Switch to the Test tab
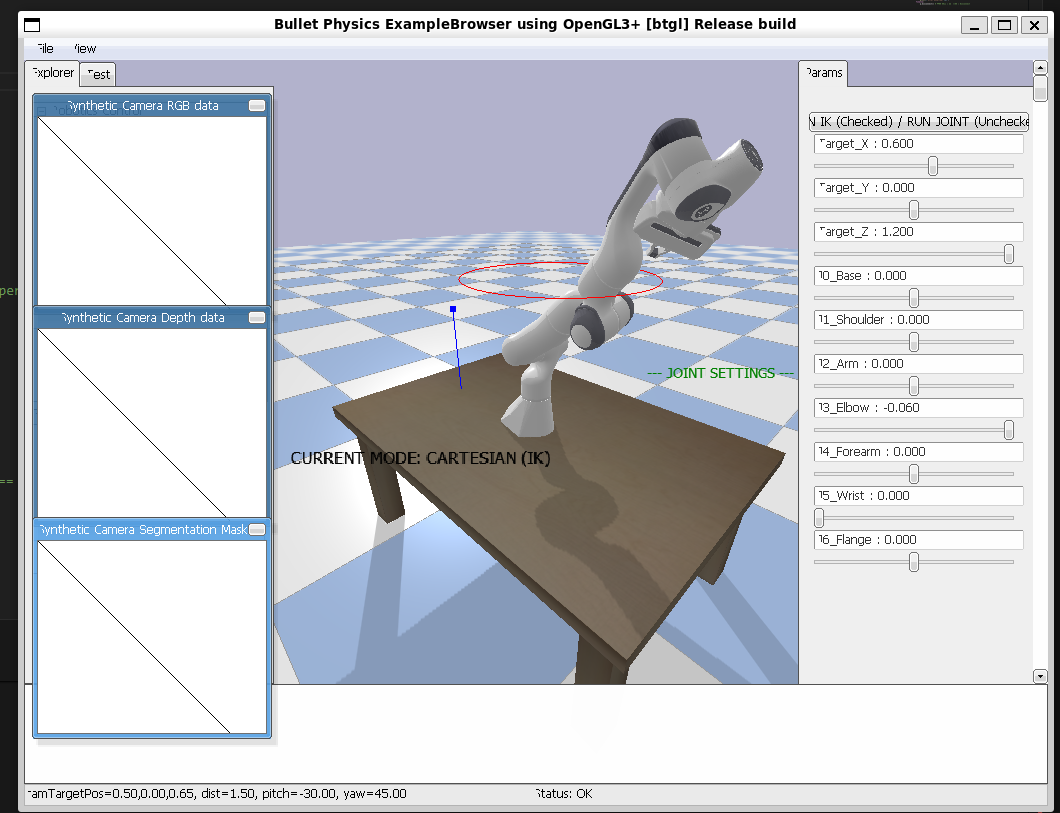1060x813 pixels. [x=98, y=74]
